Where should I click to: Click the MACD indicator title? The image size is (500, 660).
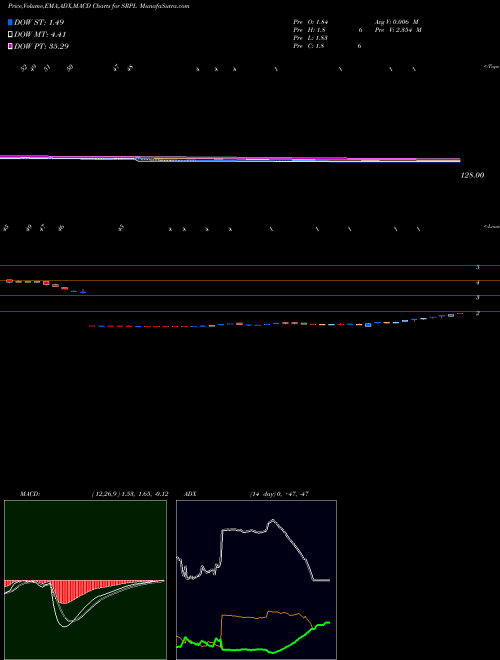pos(30,494)
